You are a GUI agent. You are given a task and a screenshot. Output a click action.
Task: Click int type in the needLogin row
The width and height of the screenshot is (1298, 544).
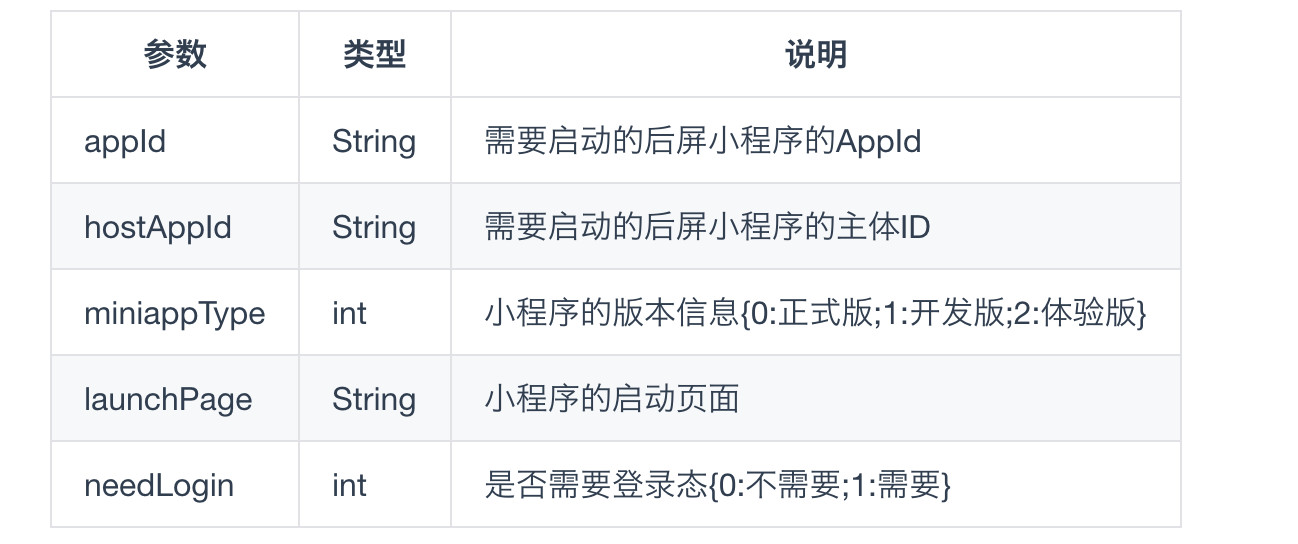point(349,486)
